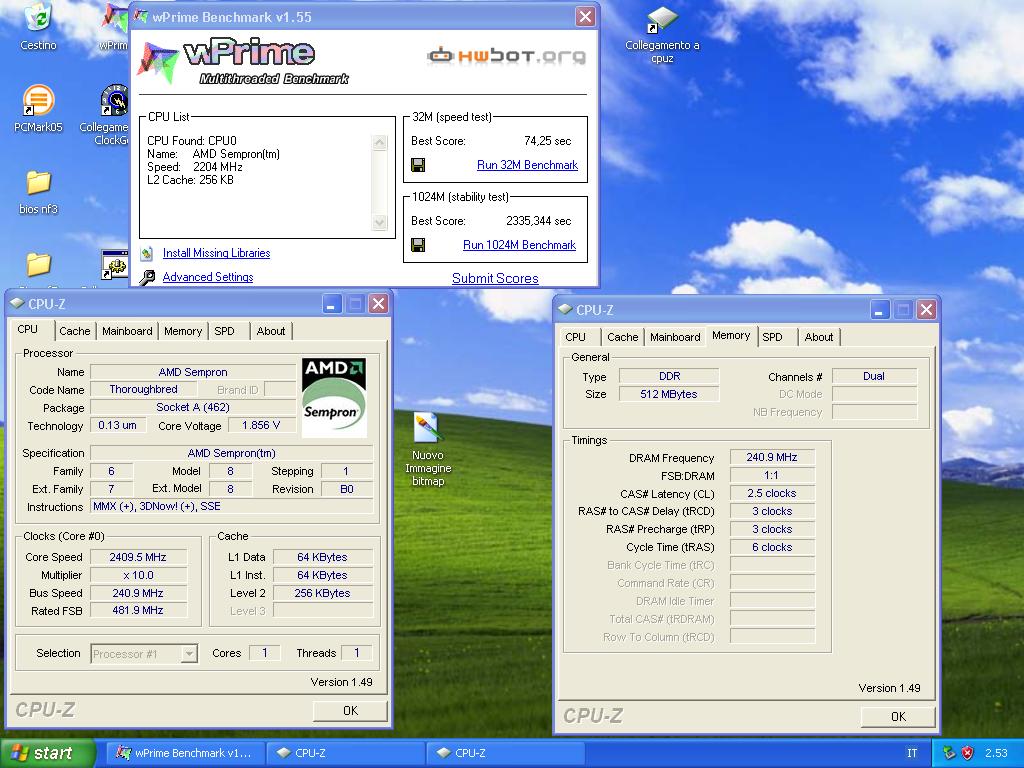
Task: Click the Channels value Dual
Action: [x=874, y=376]
